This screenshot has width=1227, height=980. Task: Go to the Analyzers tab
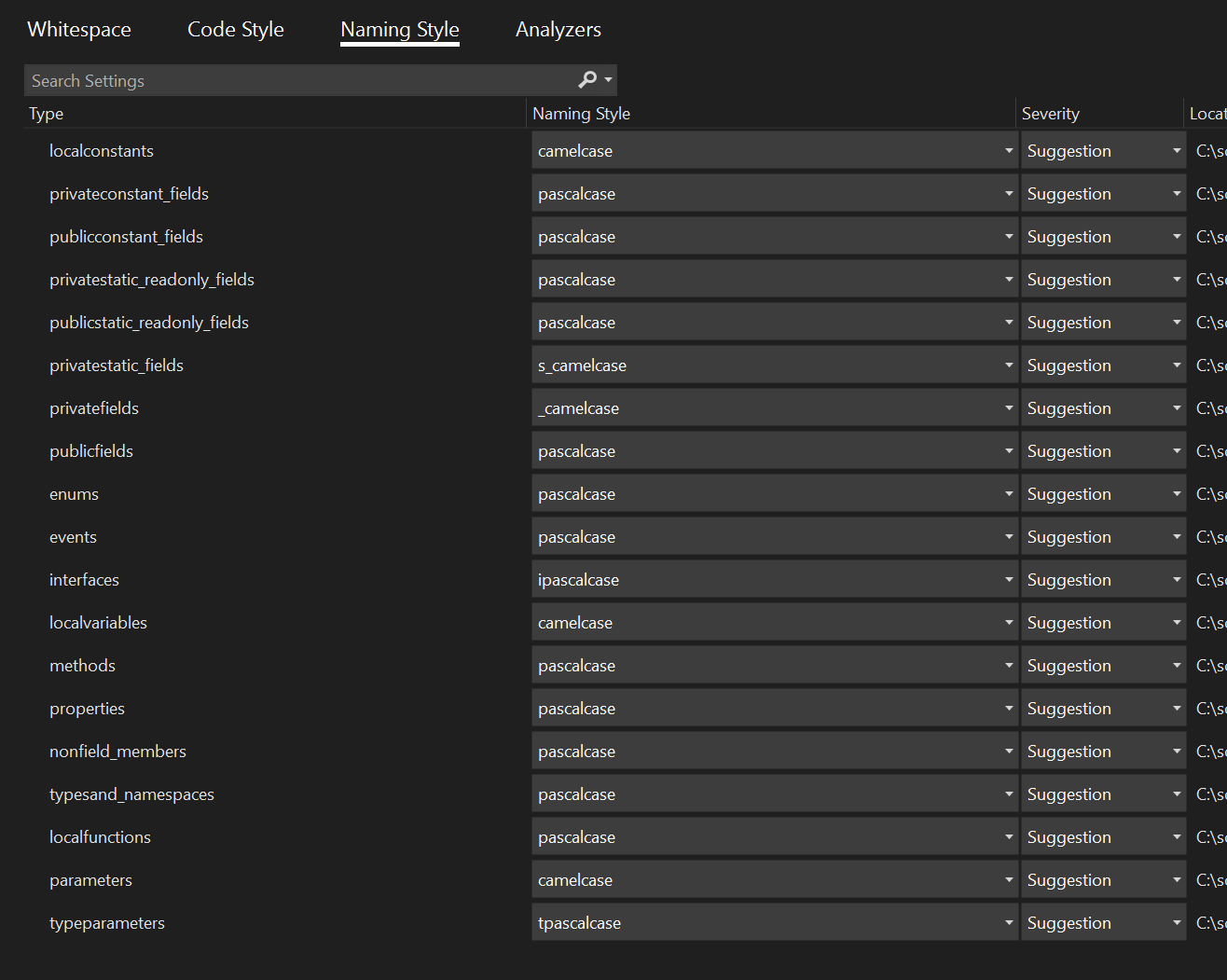(558, 30)
